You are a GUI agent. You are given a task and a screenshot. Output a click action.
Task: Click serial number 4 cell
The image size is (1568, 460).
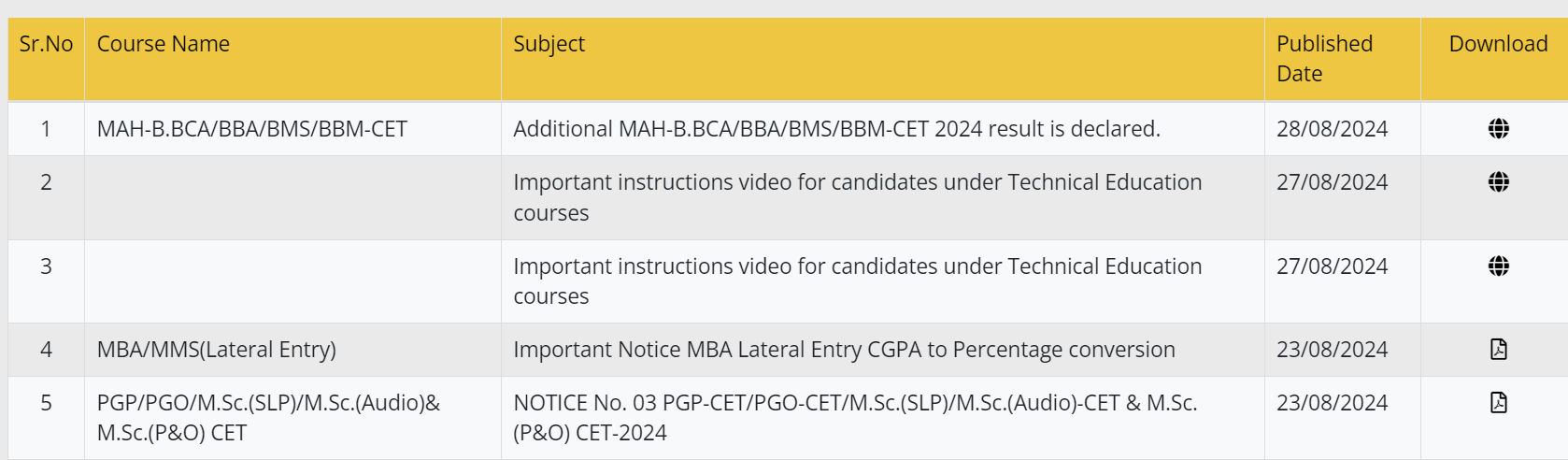[x=46, y=350]
